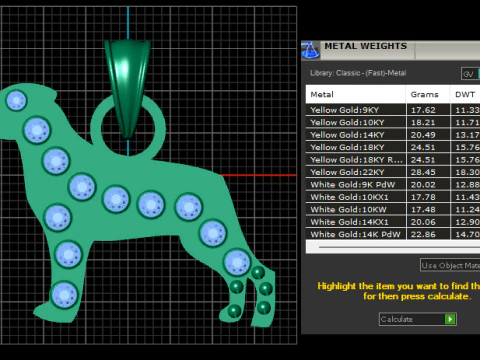
Task: Click the 17.48 grams value
Action: [x=423, y=209]
